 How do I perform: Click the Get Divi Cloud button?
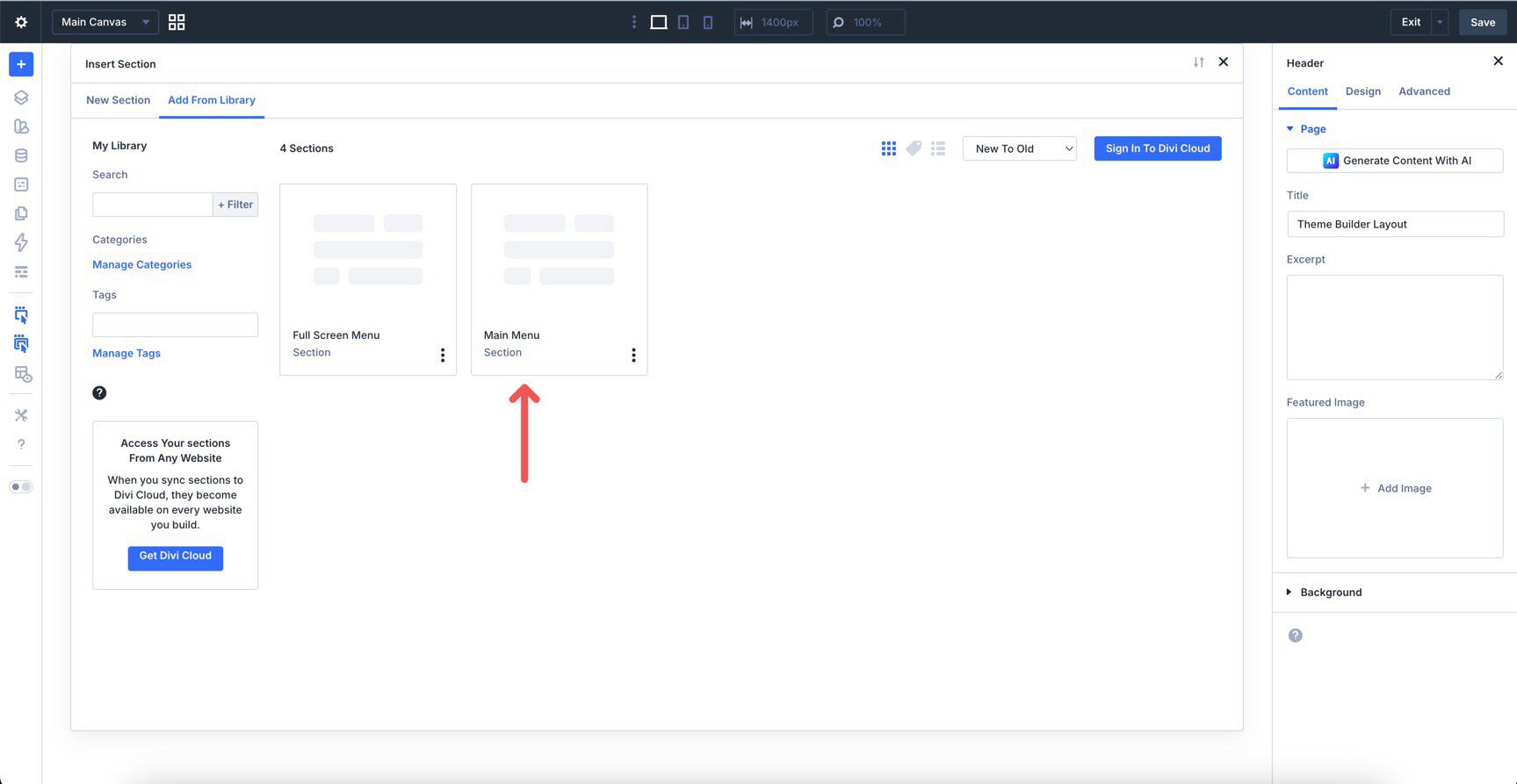pos(176,557)
